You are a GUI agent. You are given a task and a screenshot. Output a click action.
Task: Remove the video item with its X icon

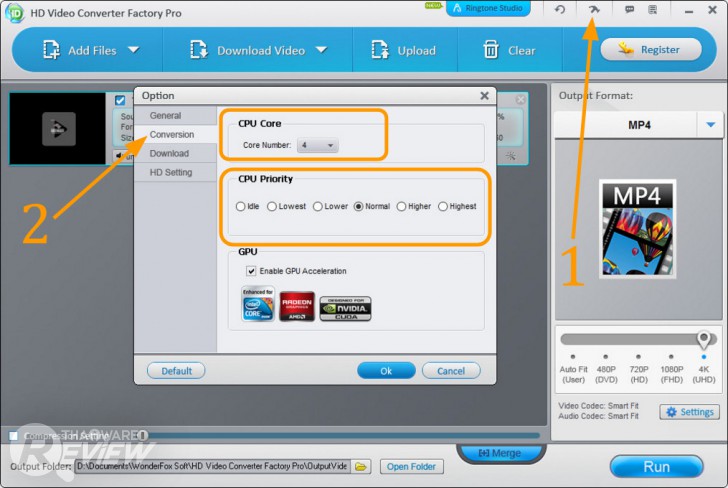[520, 99]
